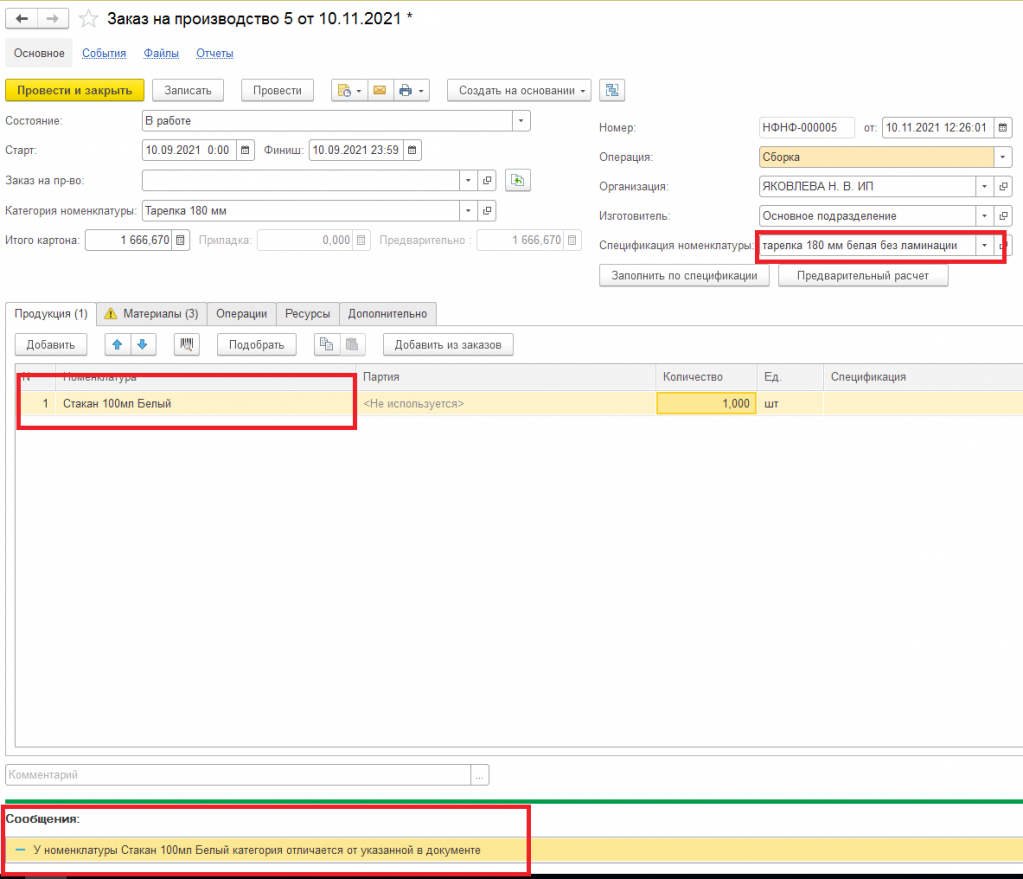Expand the Состояние dropdown
1023x879 pixels.
pyautogui.click(x=521, y=121)
